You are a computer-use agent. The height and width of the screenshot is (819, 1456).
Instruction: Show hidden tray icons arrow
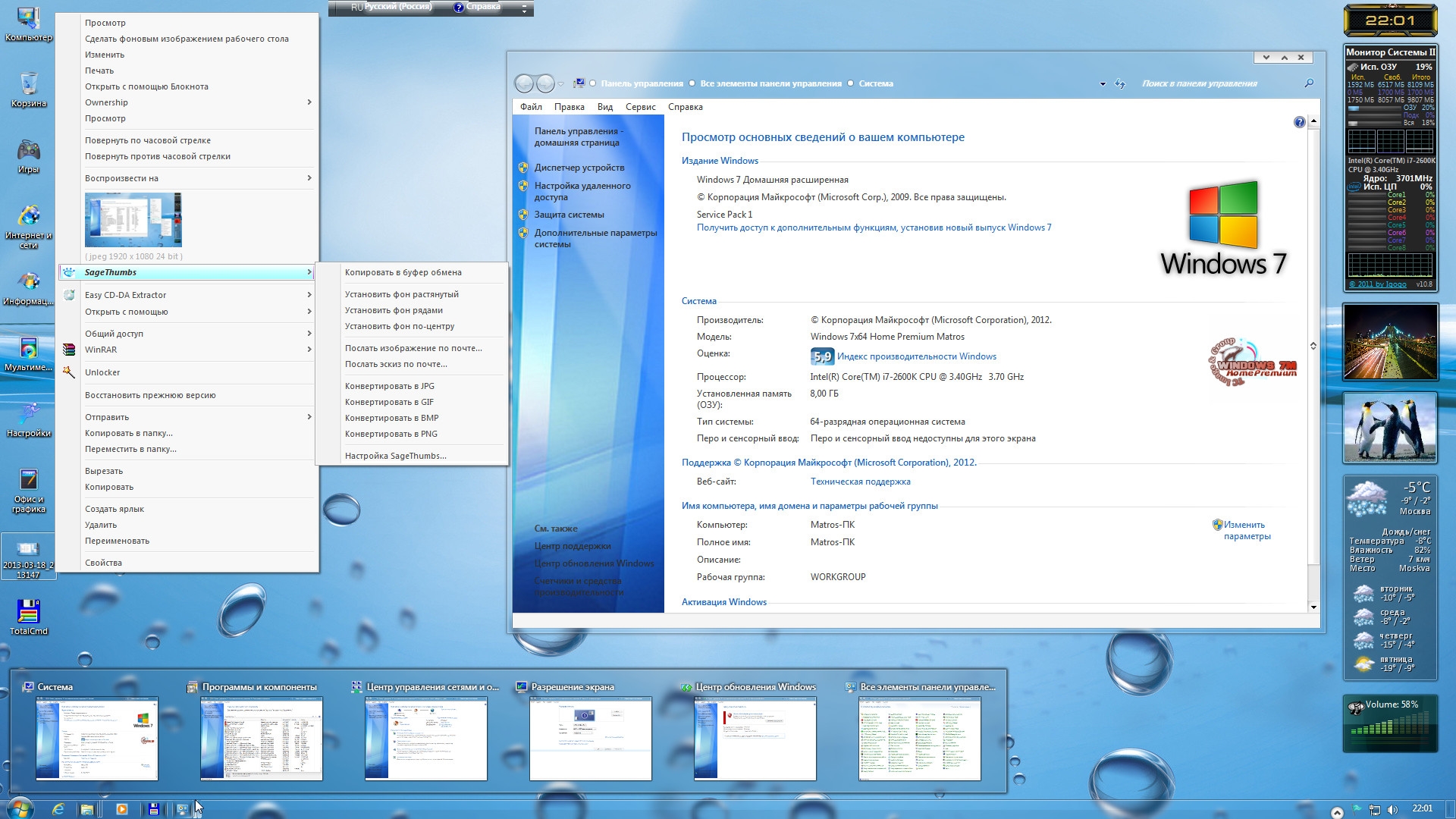(x=1337, y=811)
